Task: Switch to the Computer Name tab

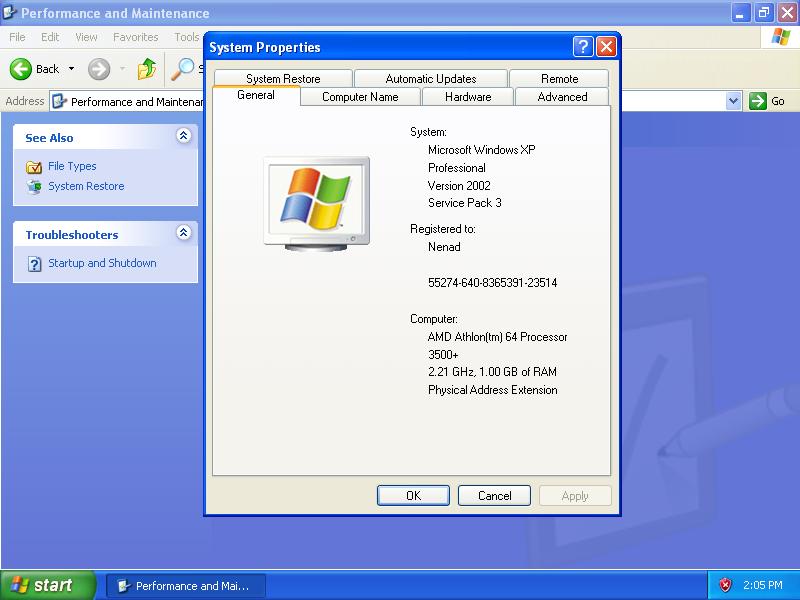Action: (x=360, y=97)
